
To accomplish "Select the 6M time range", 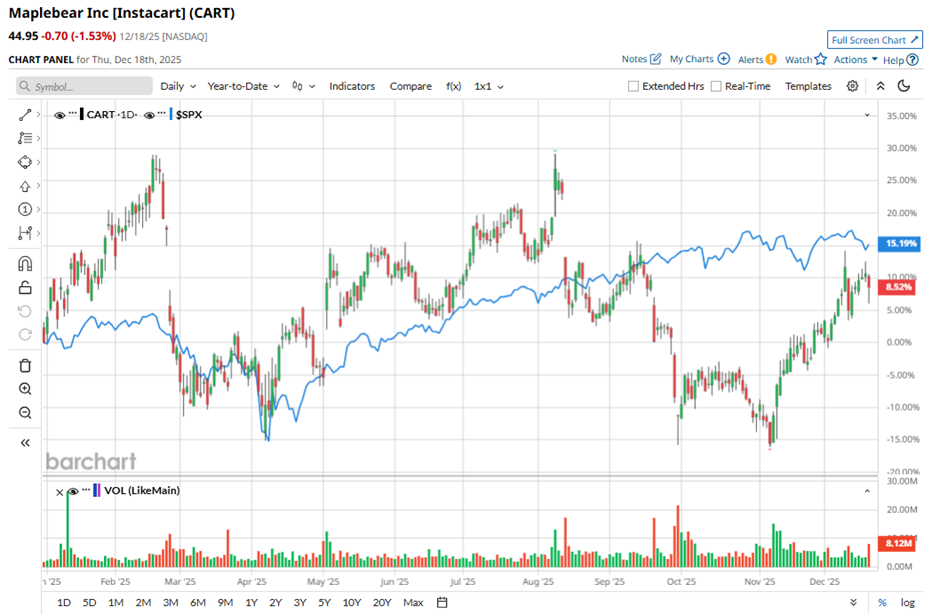I will tap(198, 602).
